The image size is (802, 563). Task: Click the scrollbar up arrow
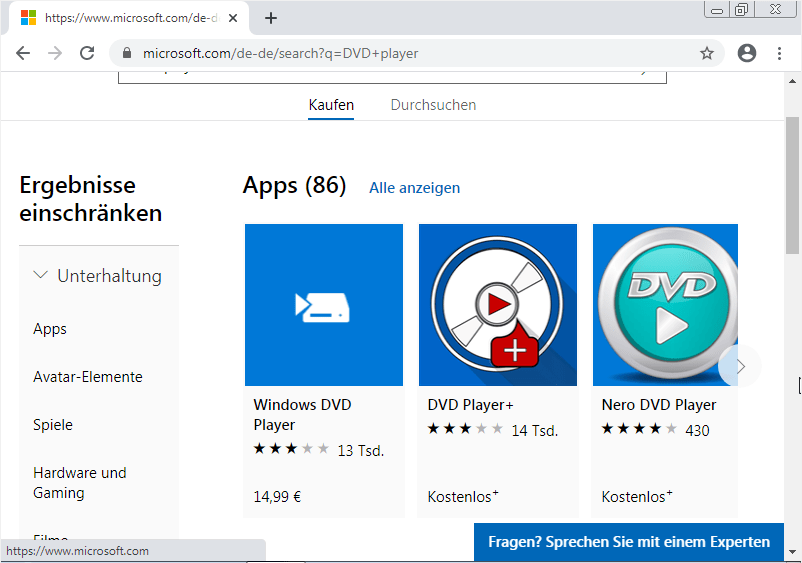(792, 81)
